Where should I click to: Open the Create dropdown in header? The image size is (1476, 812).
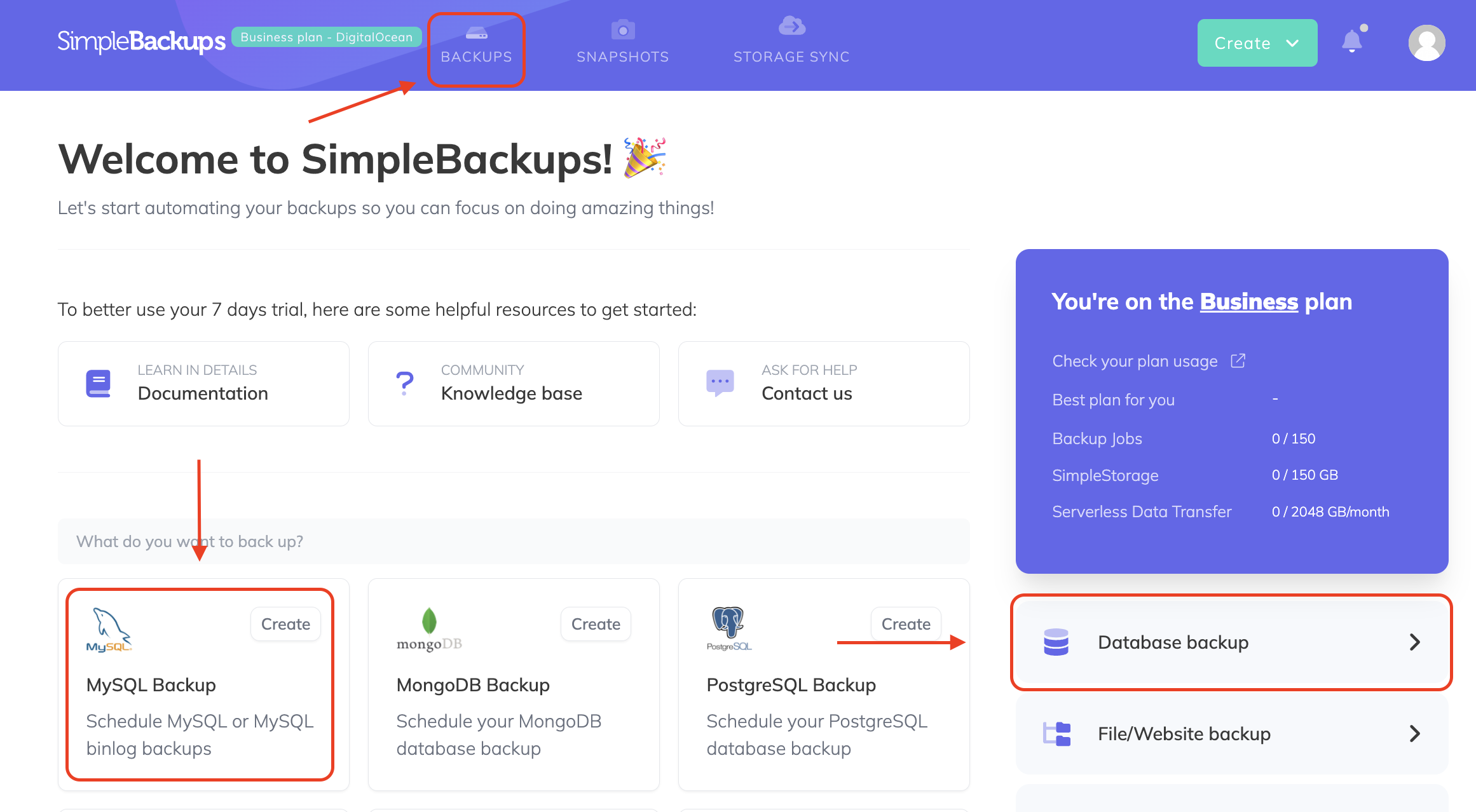pos(1257,43)
